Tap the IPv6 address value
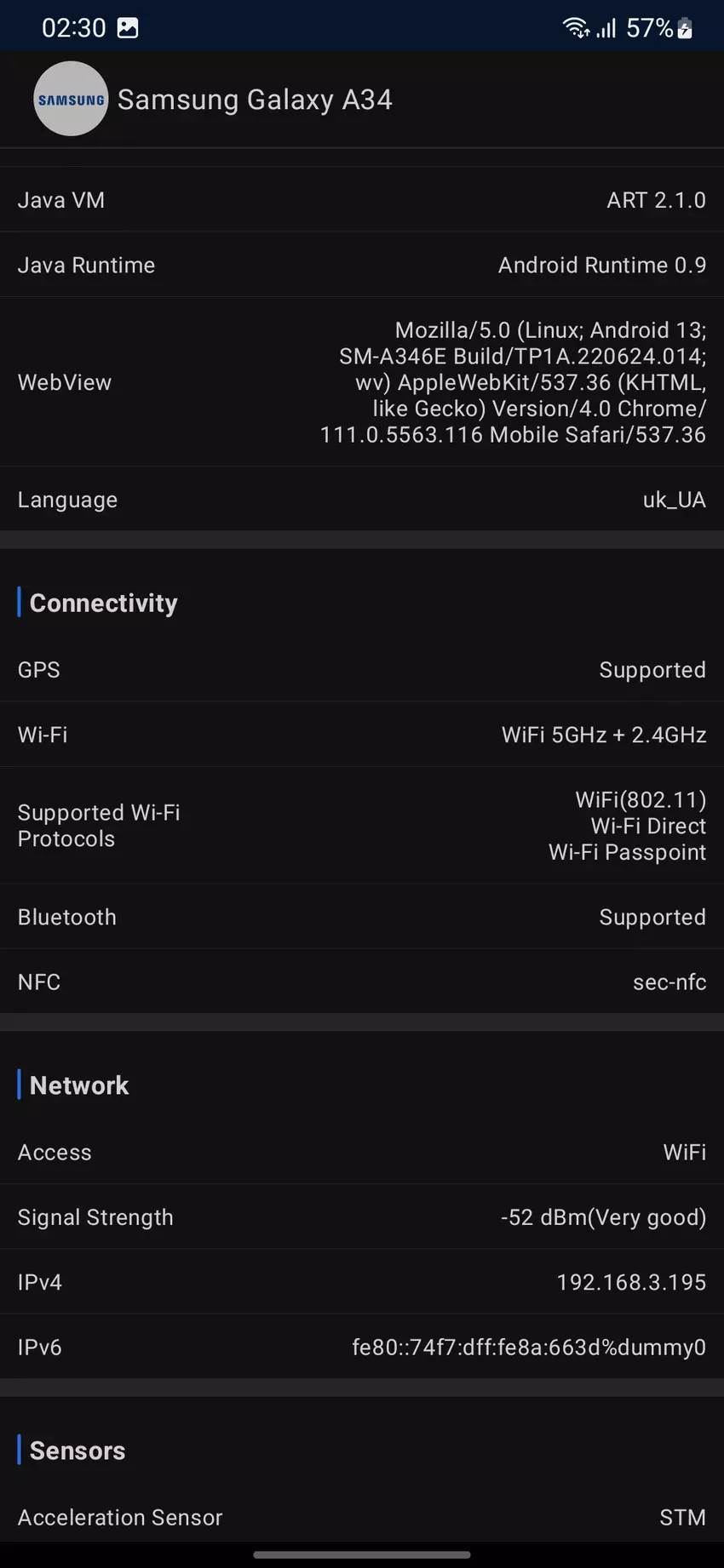 529,1347
